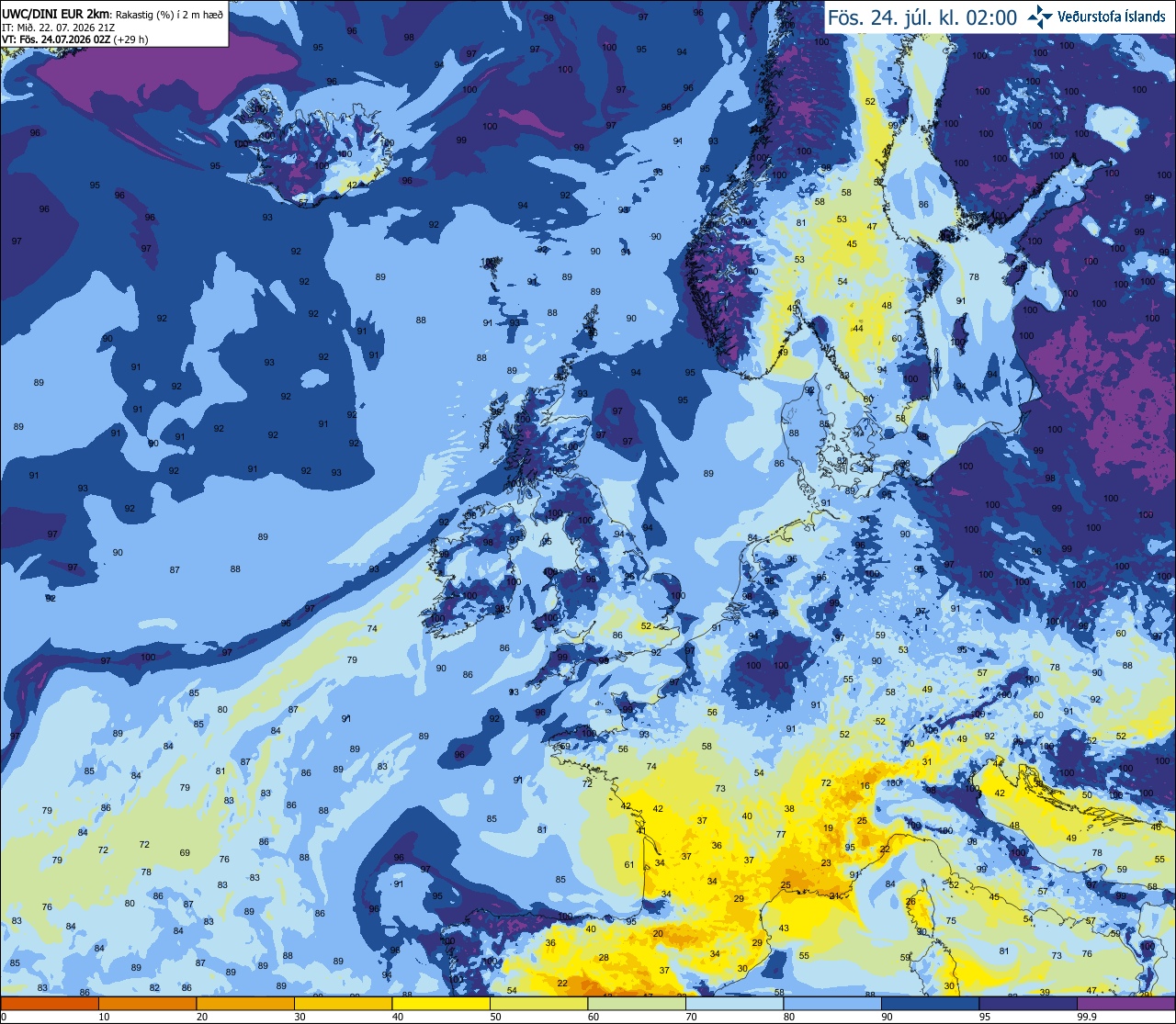This screenshot has height=1024, width=1176.
Task: Click the 44 humidity value in southern Sweden
Action: click(x=858, y=329)
